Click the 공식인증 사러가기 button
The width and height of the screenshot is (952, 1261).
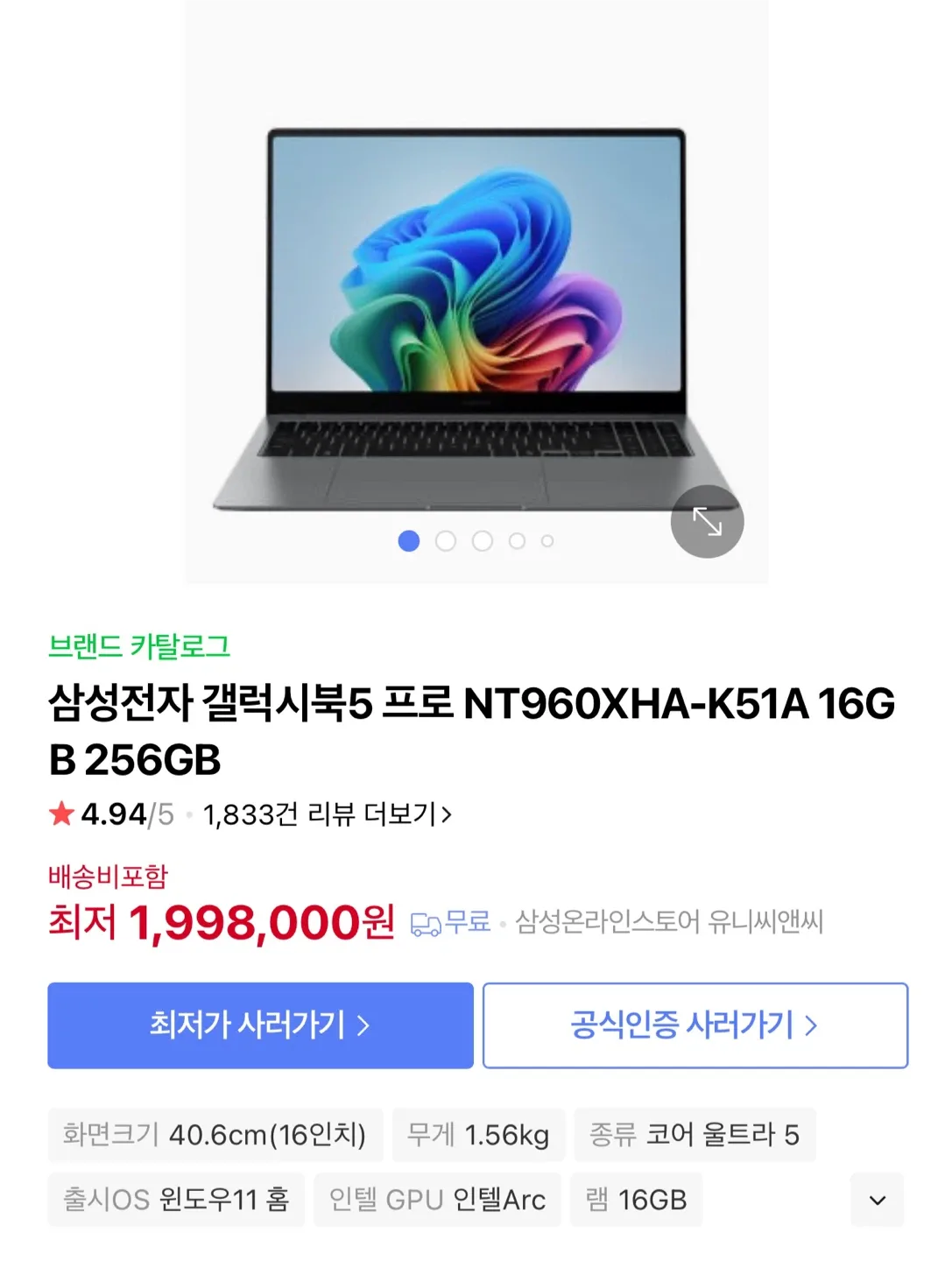695,1025
